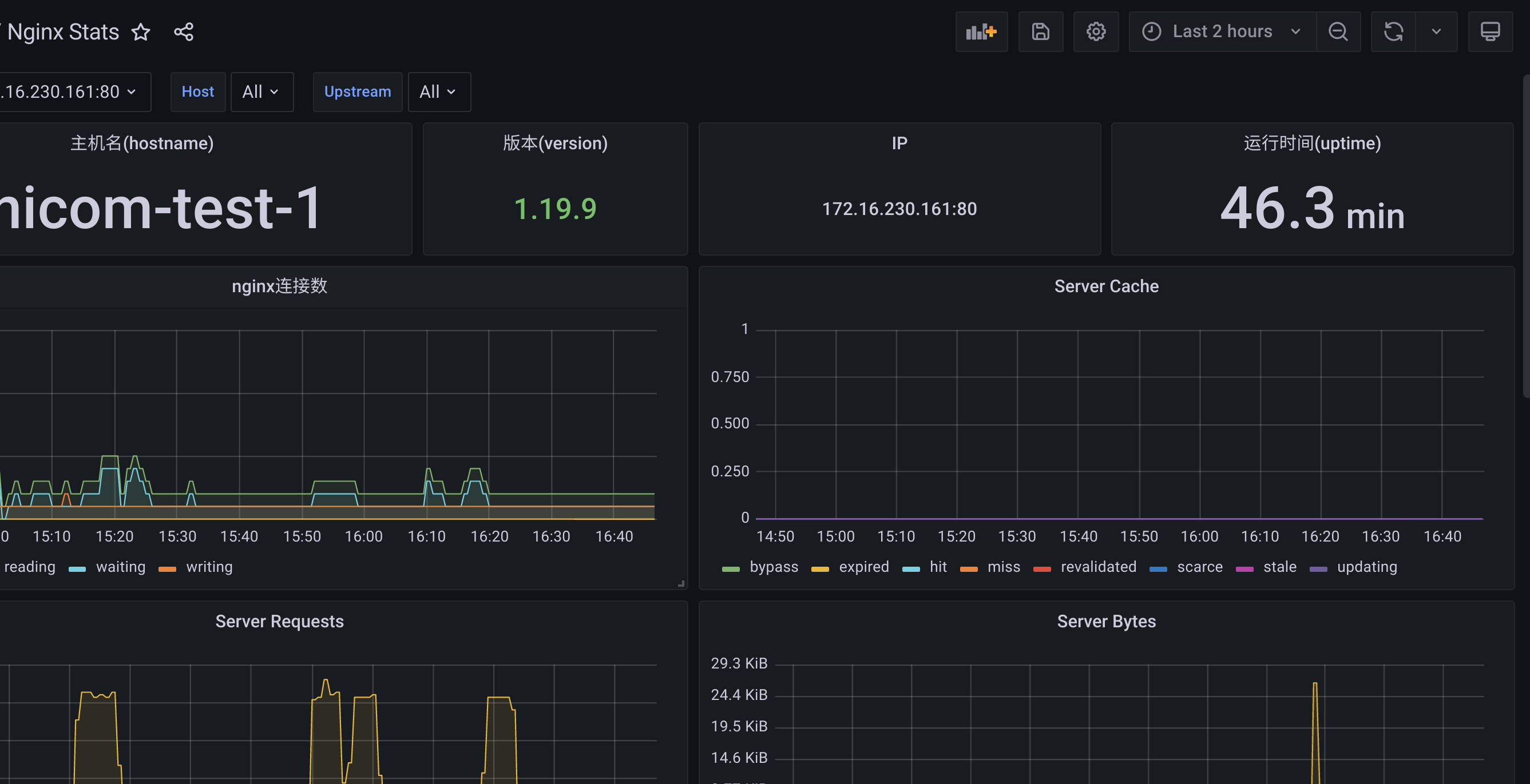Star the Nginx Stats dashboard
The height and width of the screenshot is (784, 1530).
141,31
